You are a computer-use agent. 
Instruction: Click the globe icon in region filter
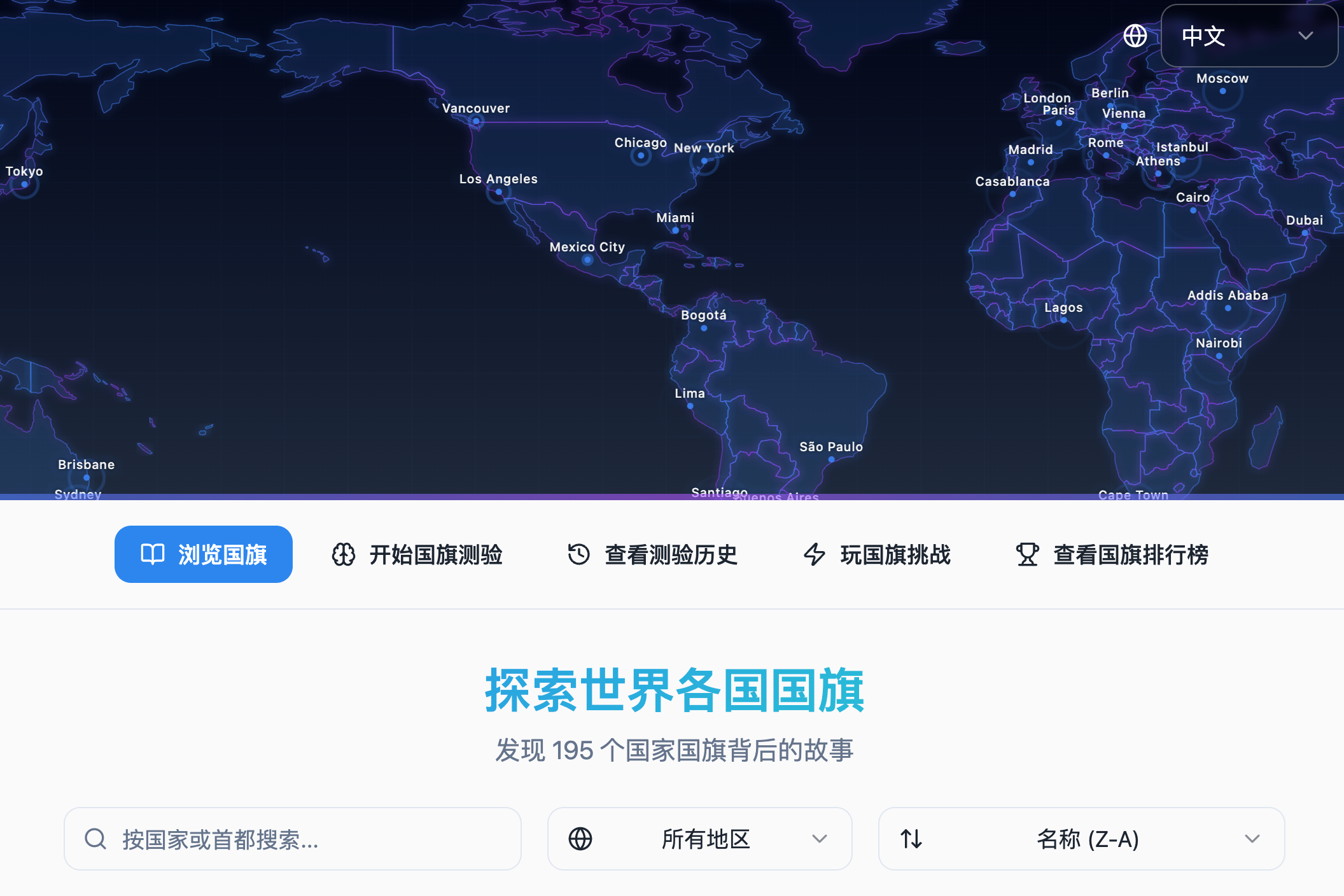(x=580, y=839)
